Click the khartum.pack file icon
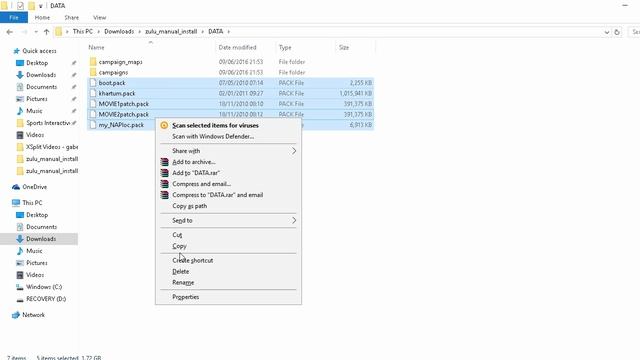Screen dimensions: 640x360 click(x=93, y=93)
